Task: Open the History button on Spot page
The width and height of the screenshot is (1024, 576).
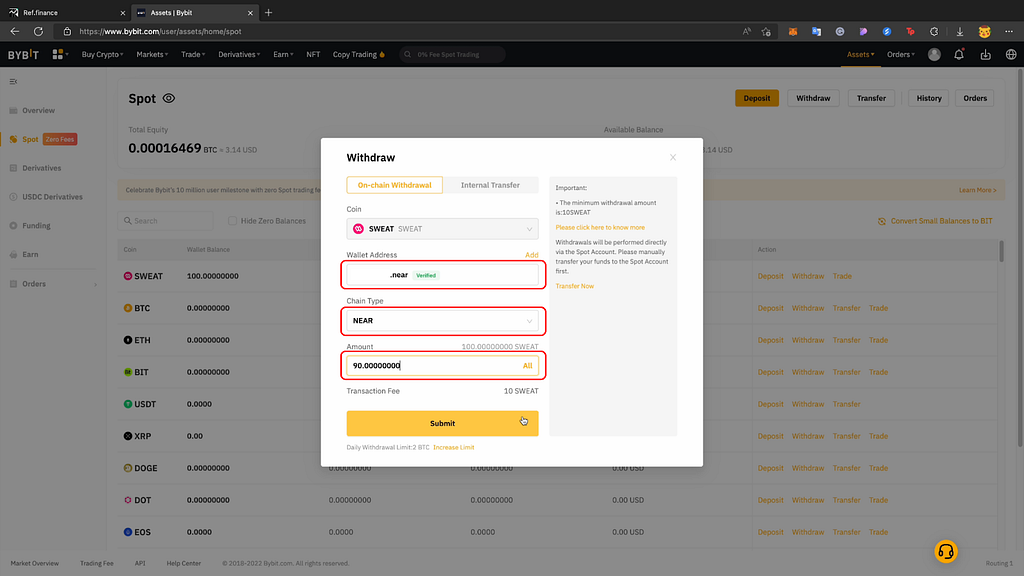Action: point(929,98)
